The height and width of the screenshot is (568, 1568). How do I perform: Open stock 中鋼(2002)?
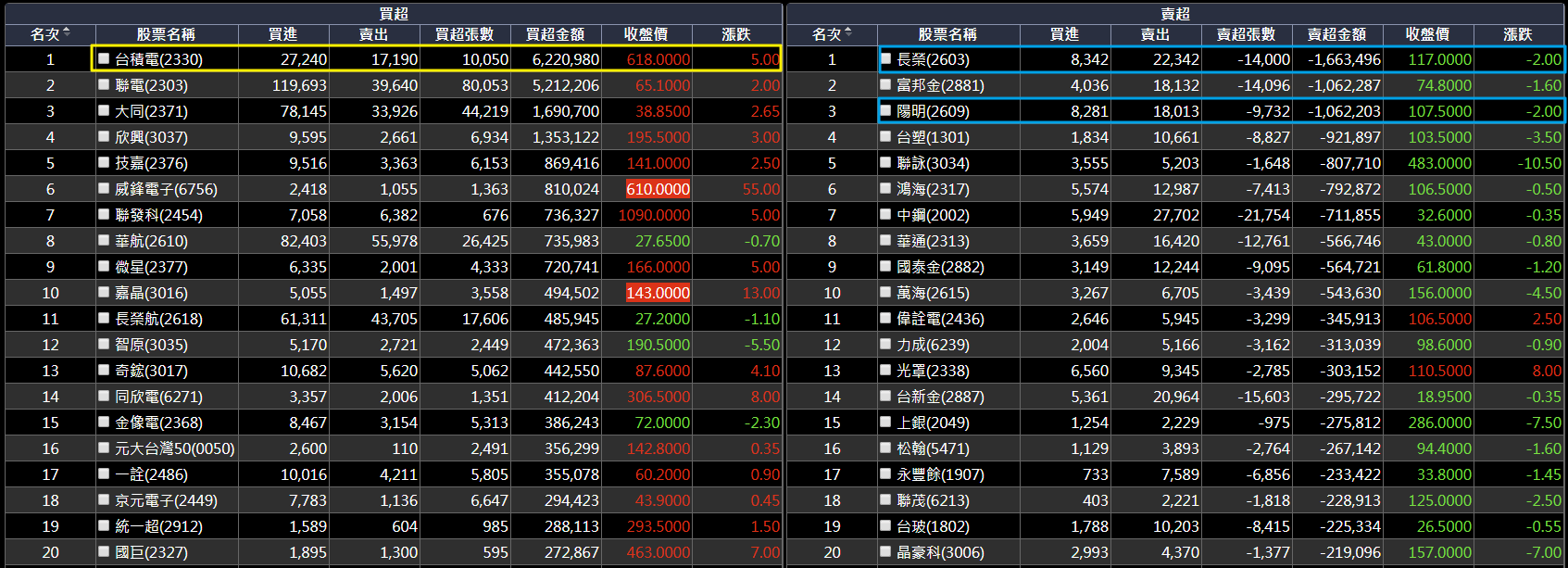[x=933, y=215]
